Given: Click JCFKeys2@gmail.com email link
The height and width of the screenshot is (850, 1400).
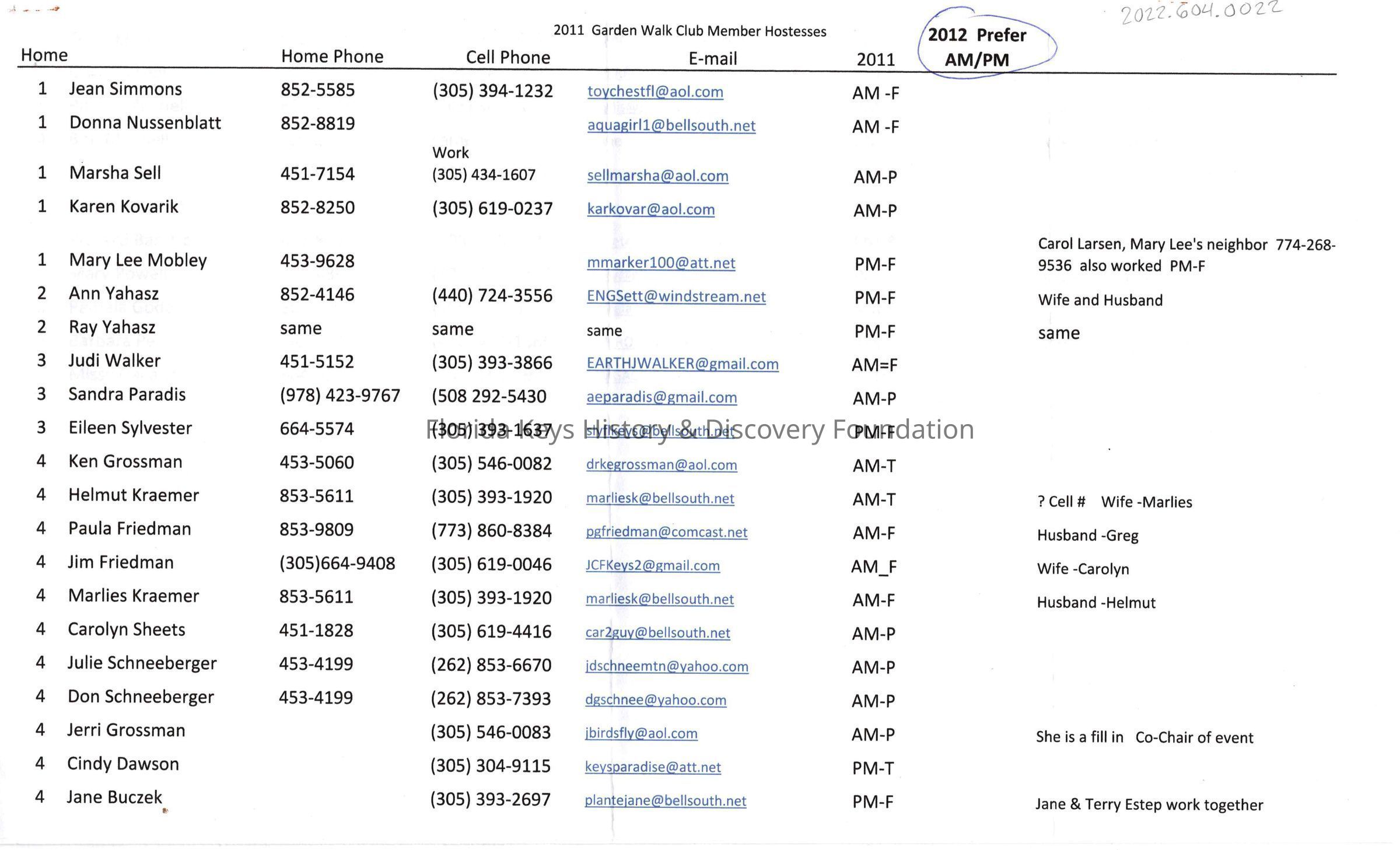Looking at the screenshot, I should (652, 565).
